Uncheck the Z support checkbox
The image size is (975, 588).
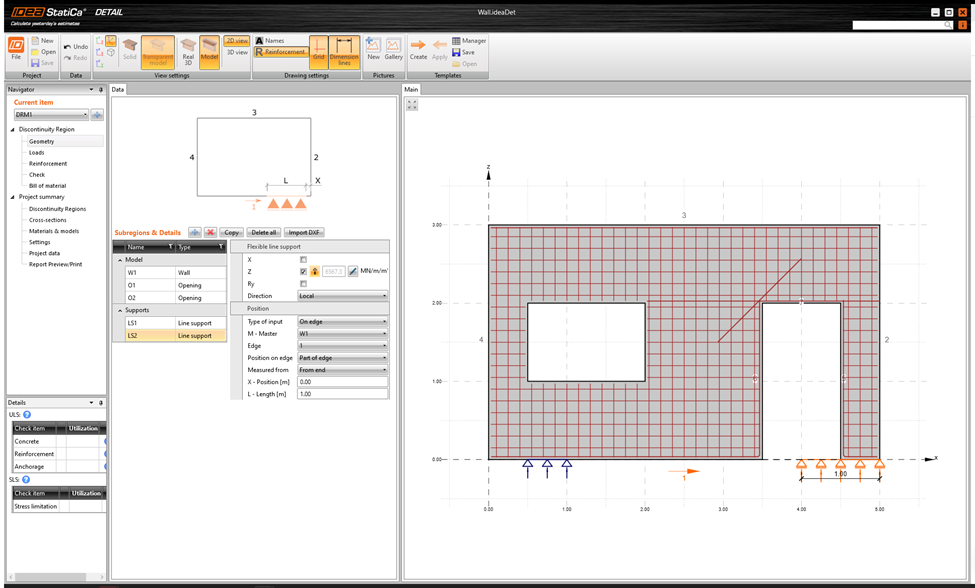[304, 271]
